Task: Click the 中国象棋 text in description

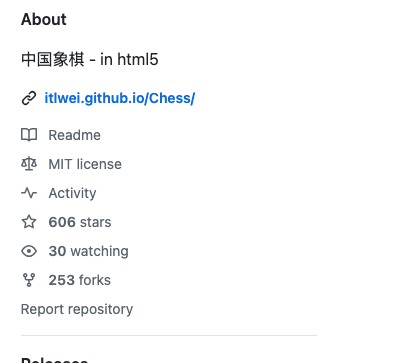Action: pyautogui.click(x=53, y=60)
